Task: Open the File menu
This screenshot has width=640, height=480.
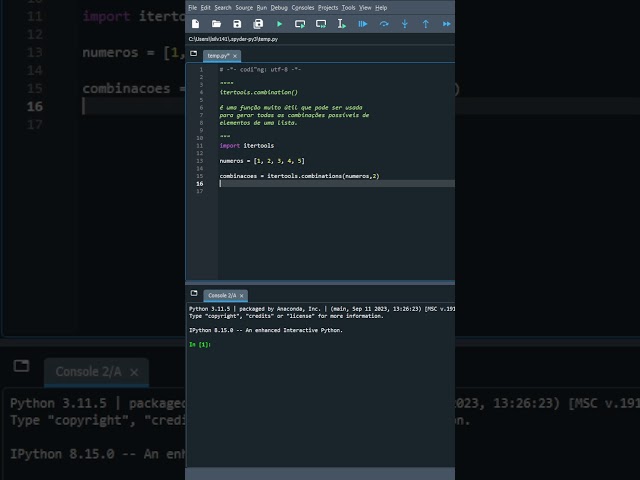Action: click(193, 8)
